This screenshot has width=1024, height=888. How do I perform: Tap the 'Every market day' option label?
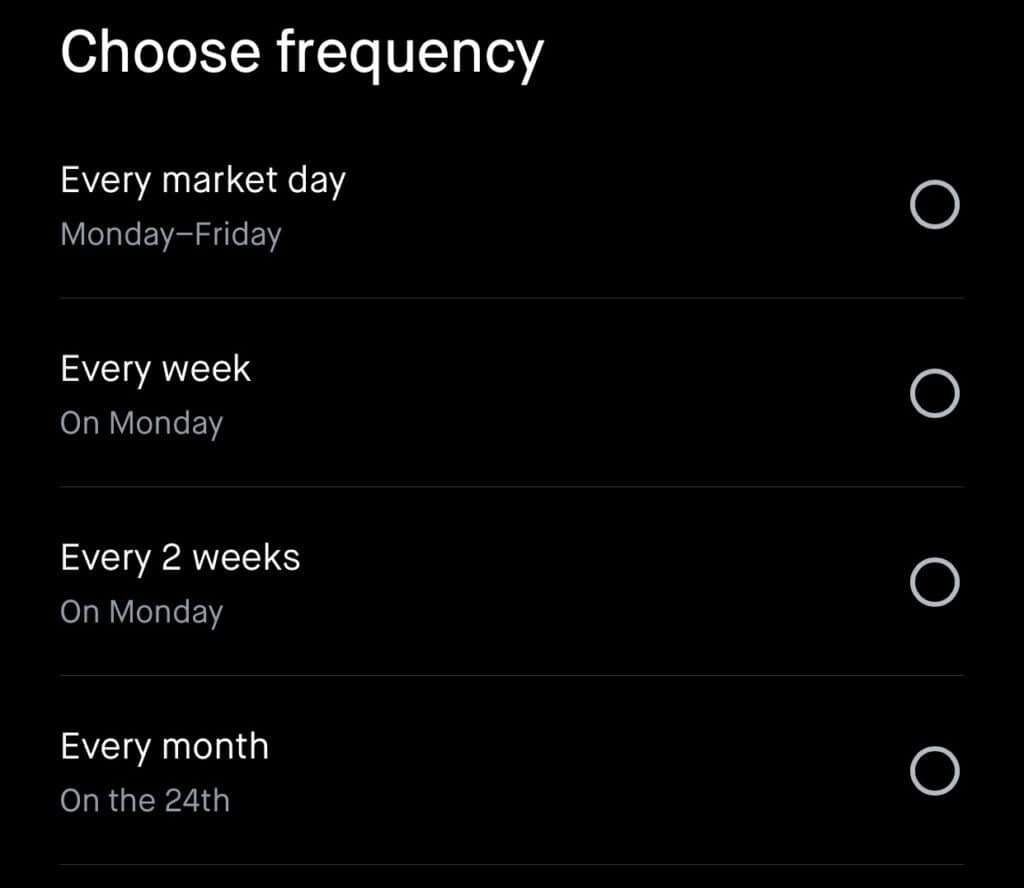[203, 180]
